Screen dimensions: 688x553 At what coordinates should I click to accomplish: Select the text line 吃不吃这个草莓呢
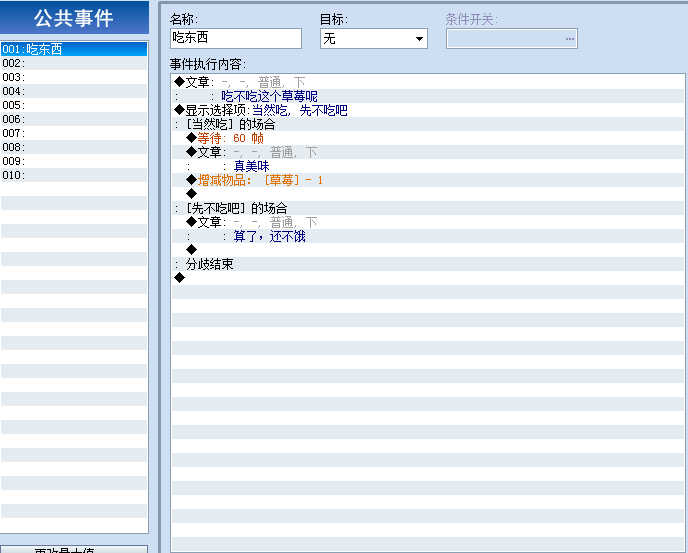tap(428, 96)
